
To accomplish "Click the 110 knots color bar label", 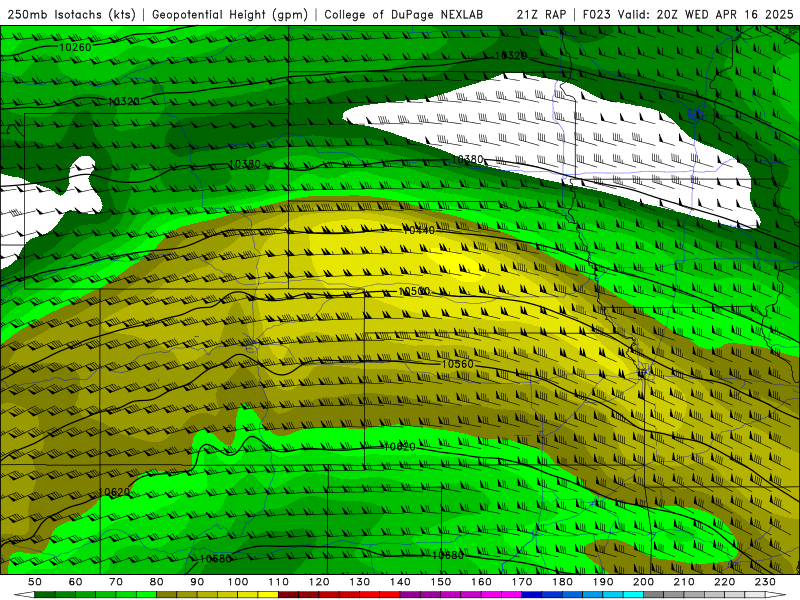I will (279, 582).
